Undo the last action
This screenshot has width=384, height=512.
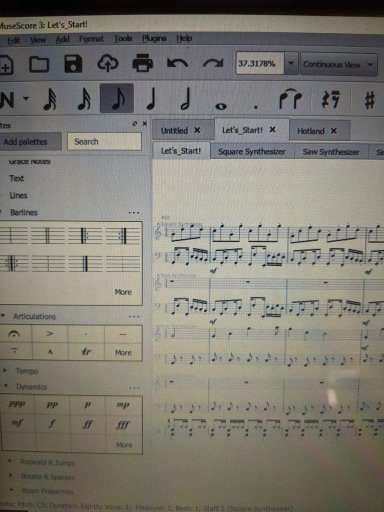(177, 63)
